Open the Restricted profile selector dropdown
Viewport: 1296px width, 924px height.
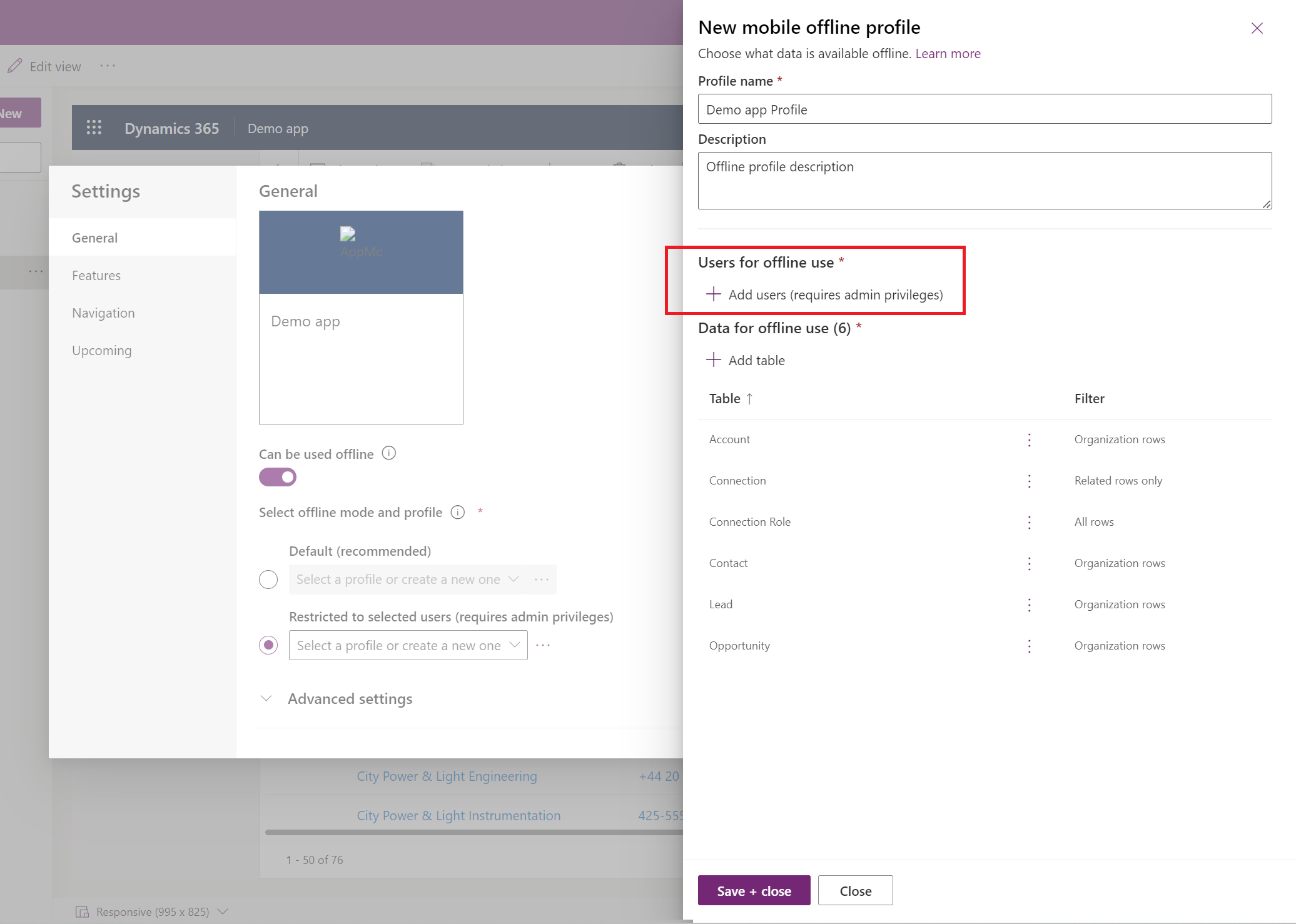pos(407,645)
